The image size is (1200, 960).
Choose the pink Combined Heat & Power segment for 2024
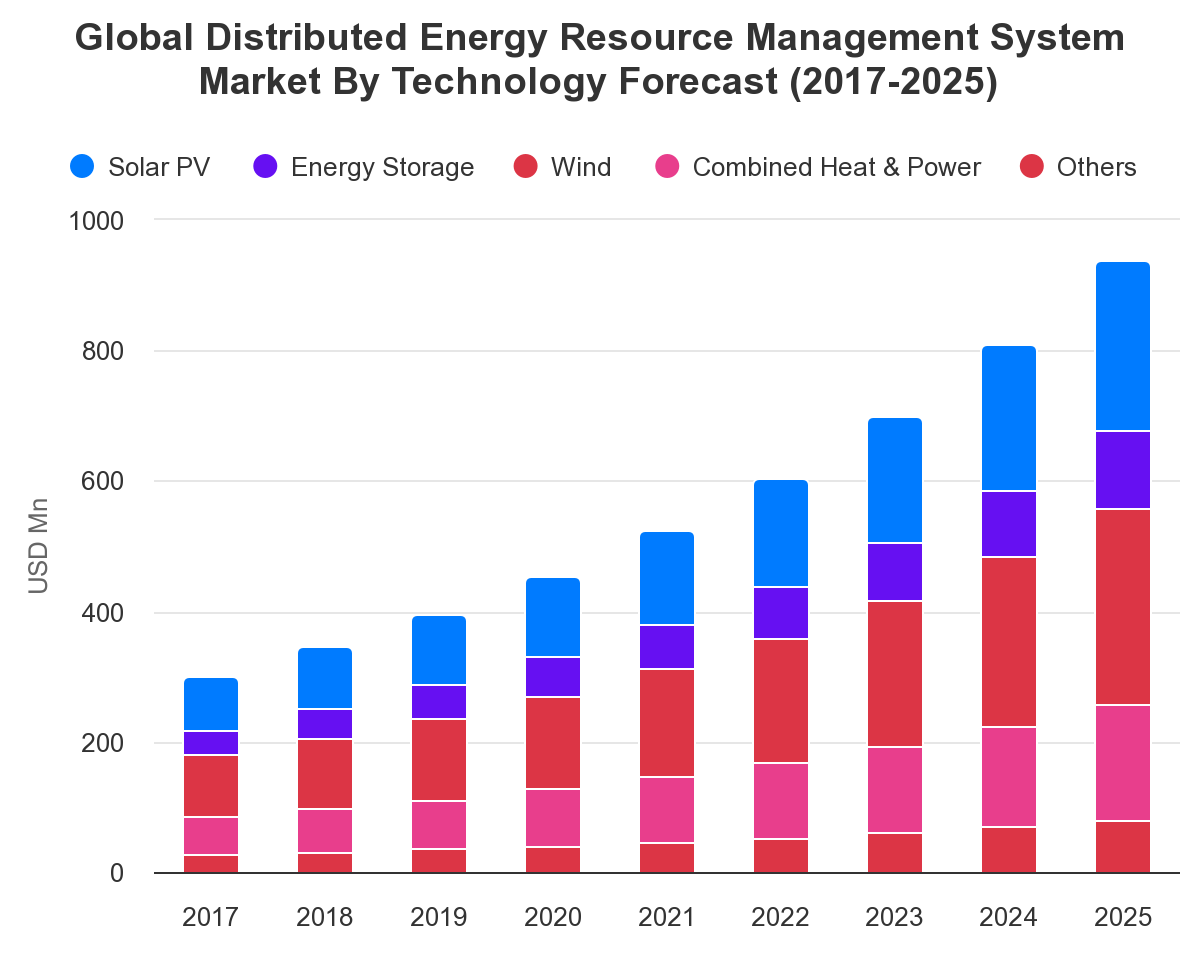click(1009, 777)
